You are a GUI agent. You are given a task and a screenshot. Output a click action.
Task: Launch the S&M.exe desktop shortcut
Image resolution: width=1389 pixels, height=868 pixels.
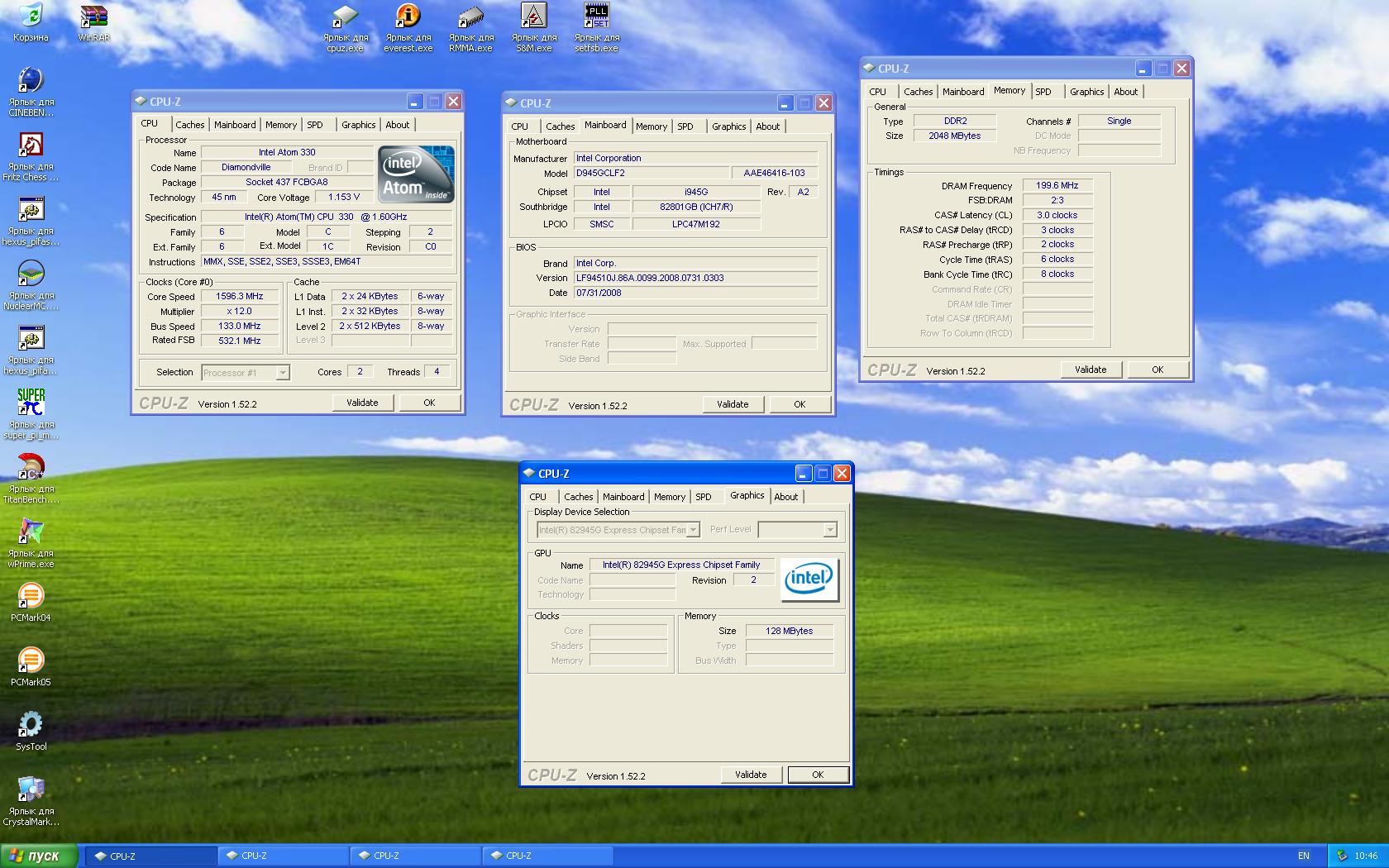pos(534,27)
